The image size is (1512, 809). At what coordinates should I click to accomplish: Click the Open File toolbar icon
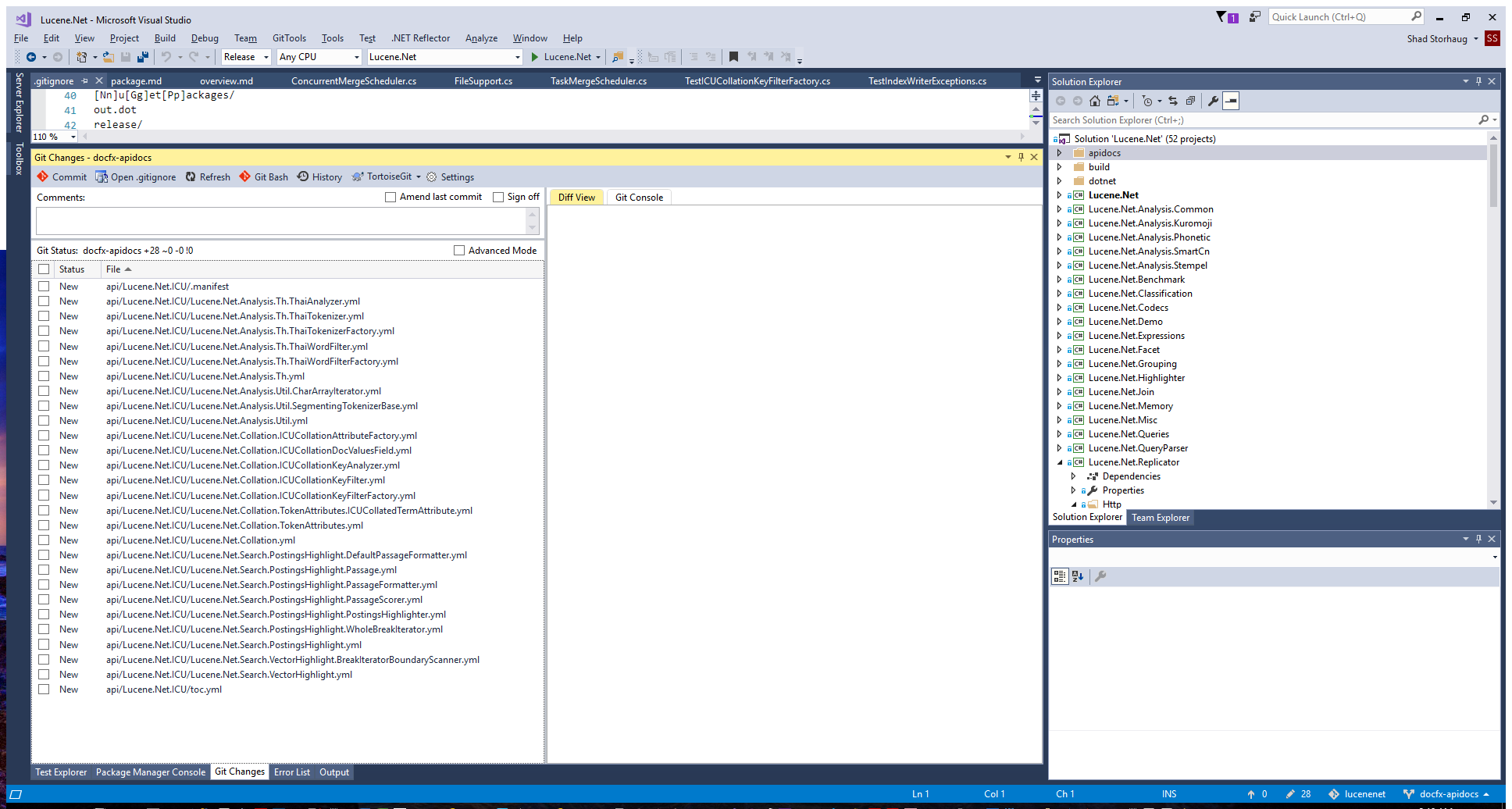coord(109,57)
